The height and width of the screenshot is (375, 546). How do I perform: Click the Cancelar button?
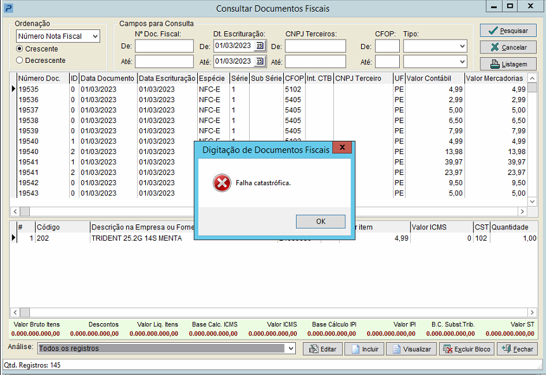(508, 47)
